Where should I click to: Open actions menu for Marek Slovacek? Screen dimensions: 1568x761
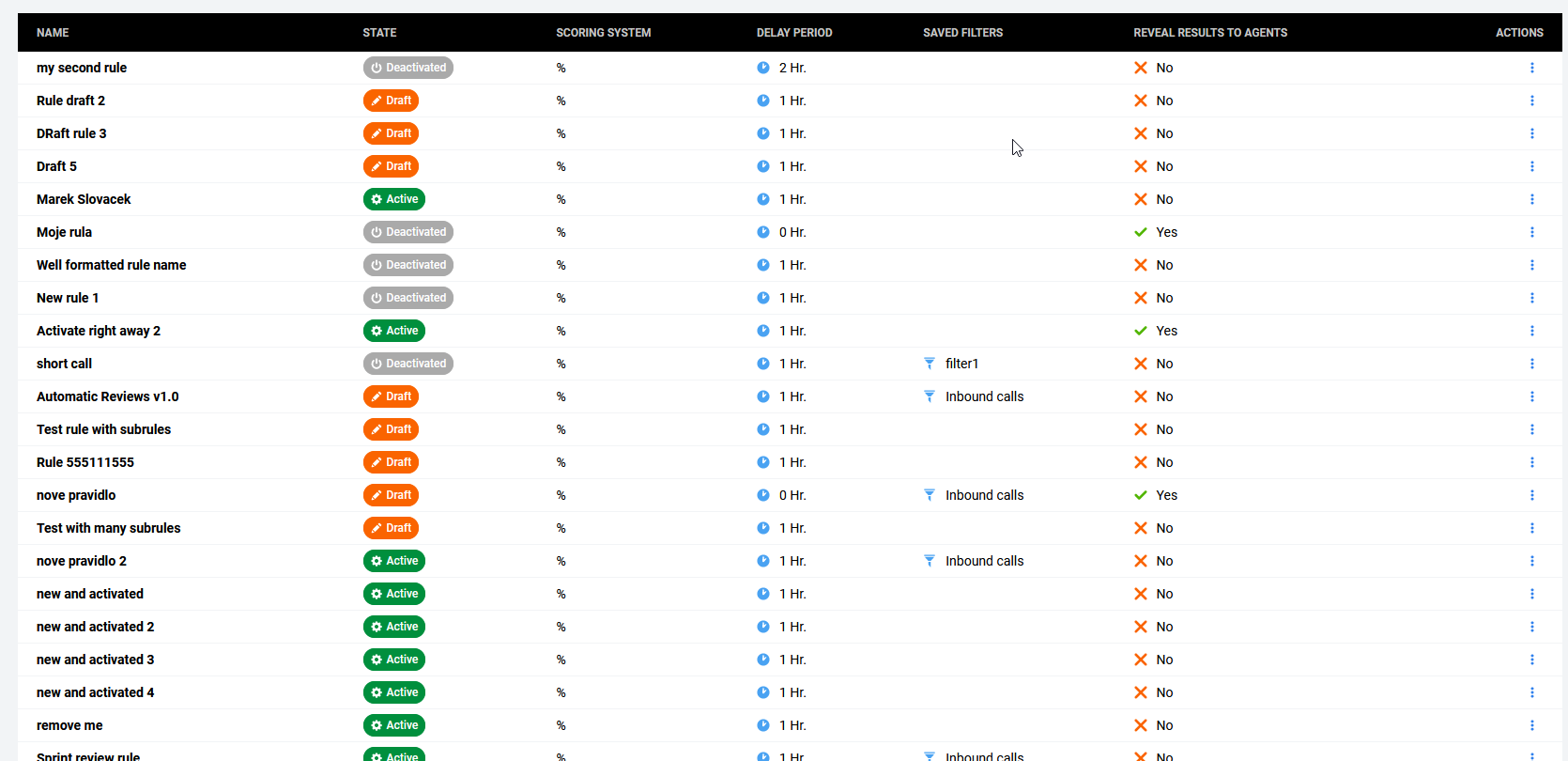click(1531, 199)
